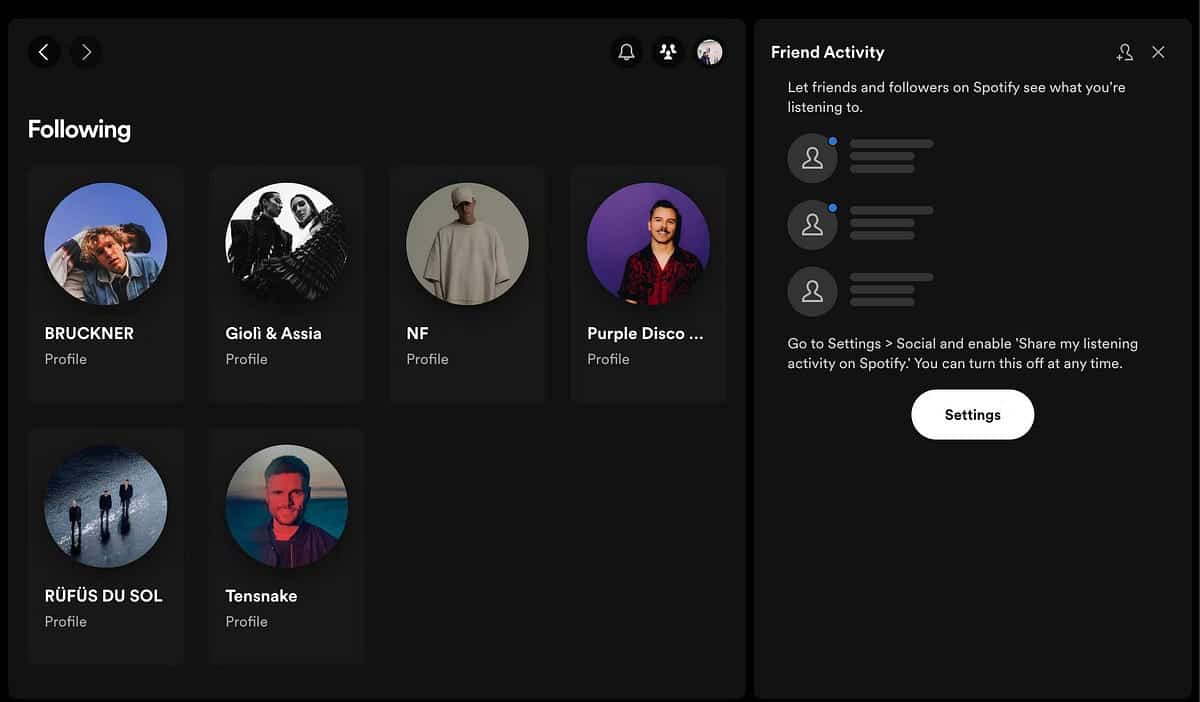This screenshot has height=702, width=1200.
Task: Click the NF artist name
Action: click(417, 333)
